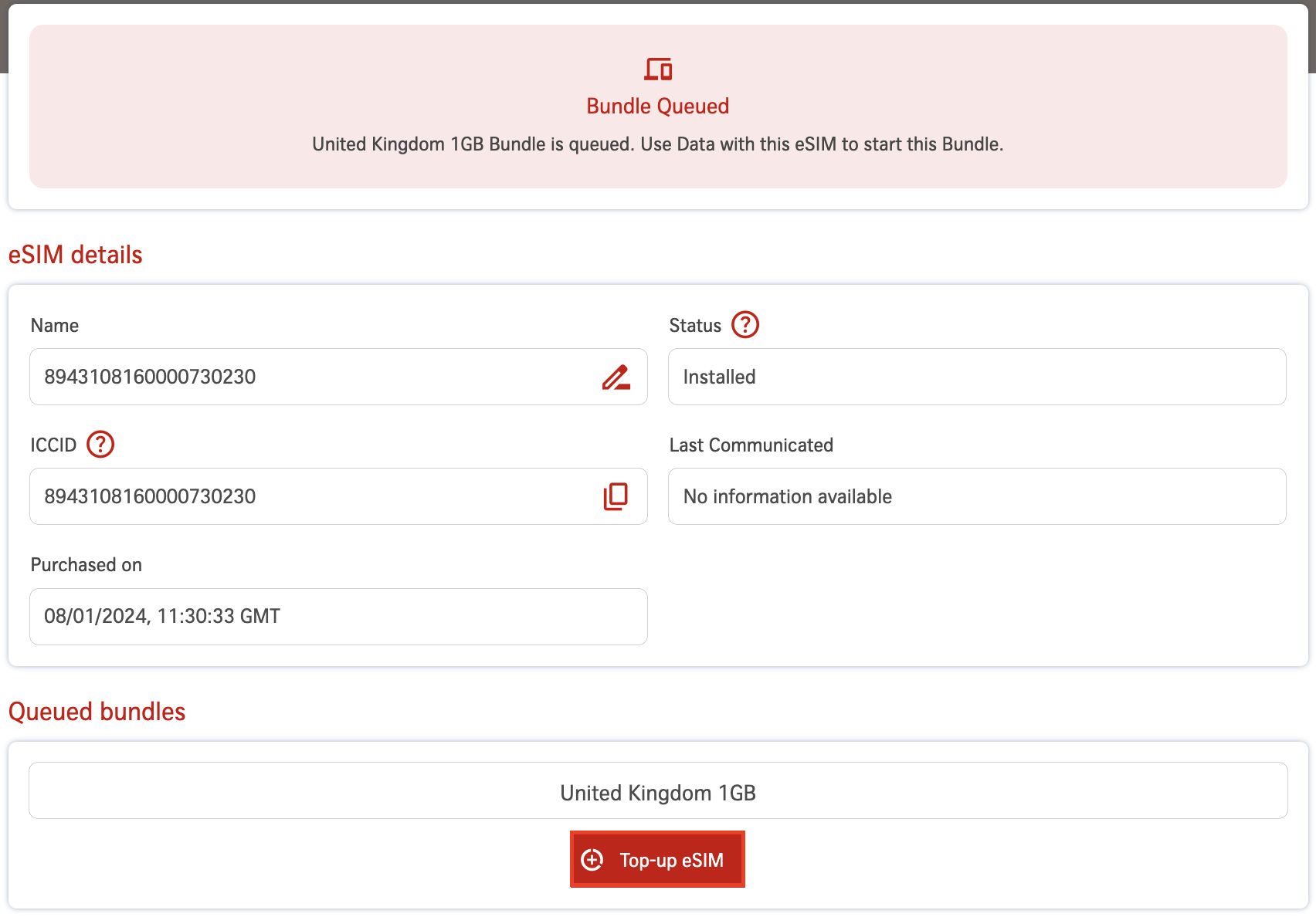The width and height of the screenshot is (1316, 917).
Task: Click the Purchased on date field
Action: (x=338, y=617)
